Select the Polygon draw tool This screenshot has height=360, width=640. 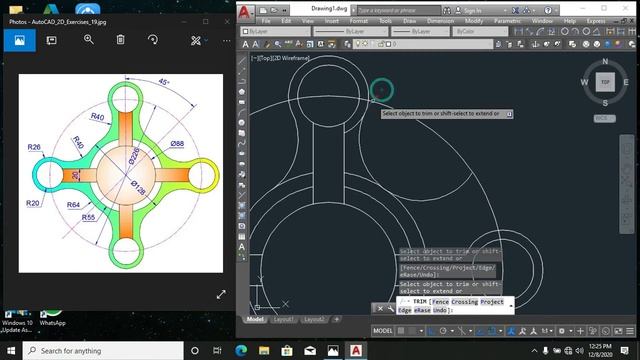[242, 92]
